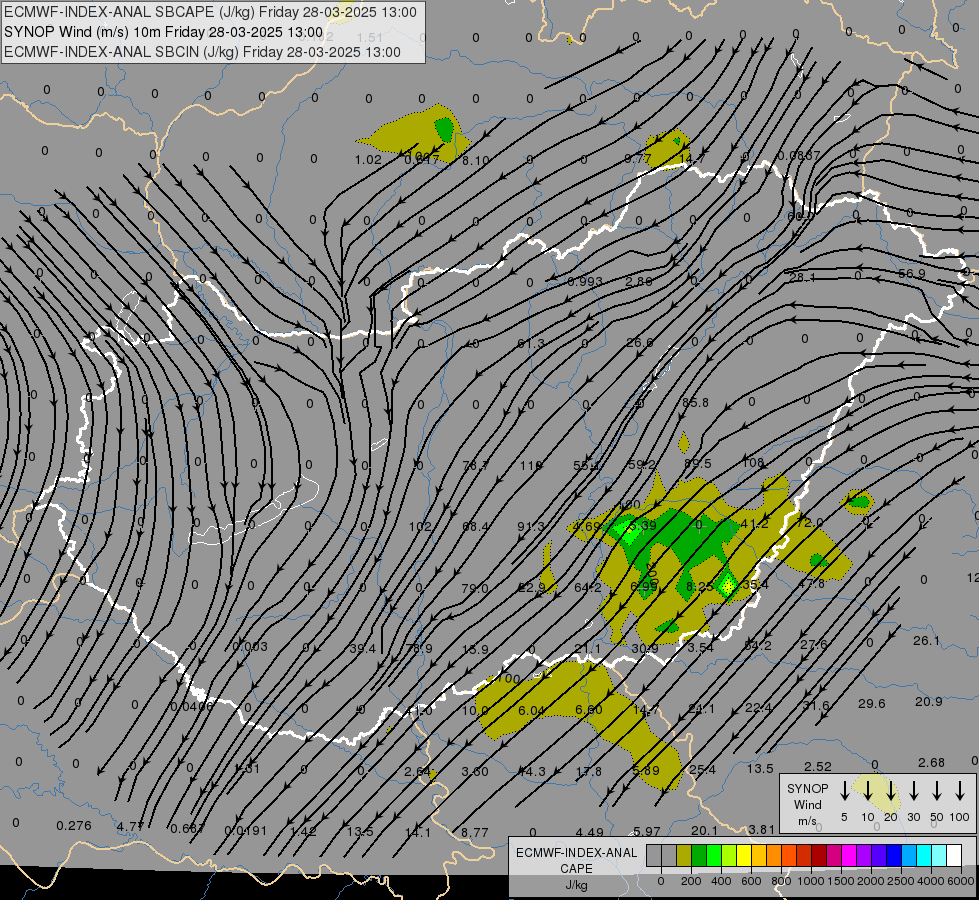Image resolution: width=979 pixels, height=900 pixels.
Task: Click the map value '102'
Action: (420, 527)
